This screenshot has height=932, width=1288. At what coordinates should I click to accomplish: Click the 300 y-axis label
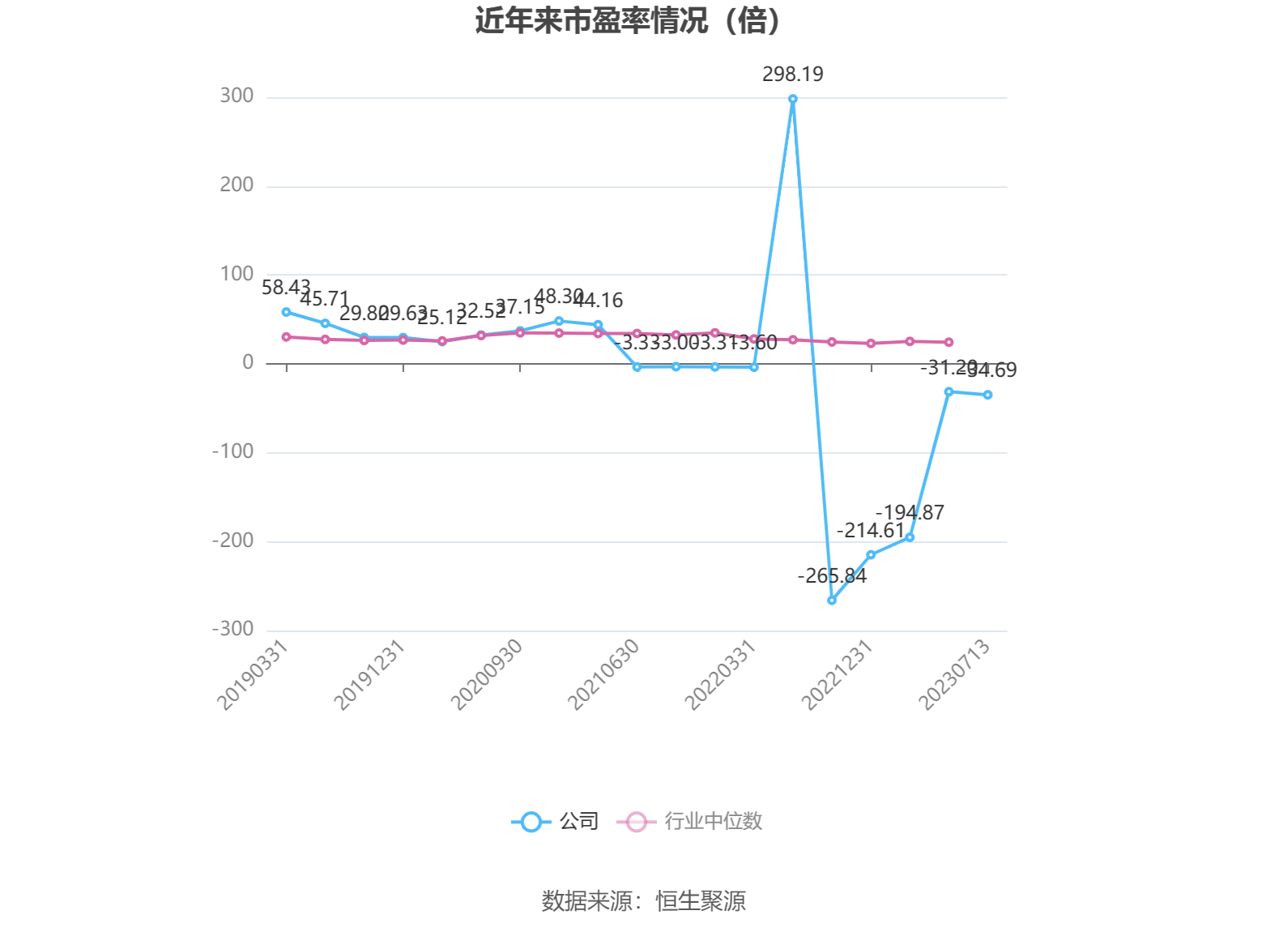(x=237, y=96)
